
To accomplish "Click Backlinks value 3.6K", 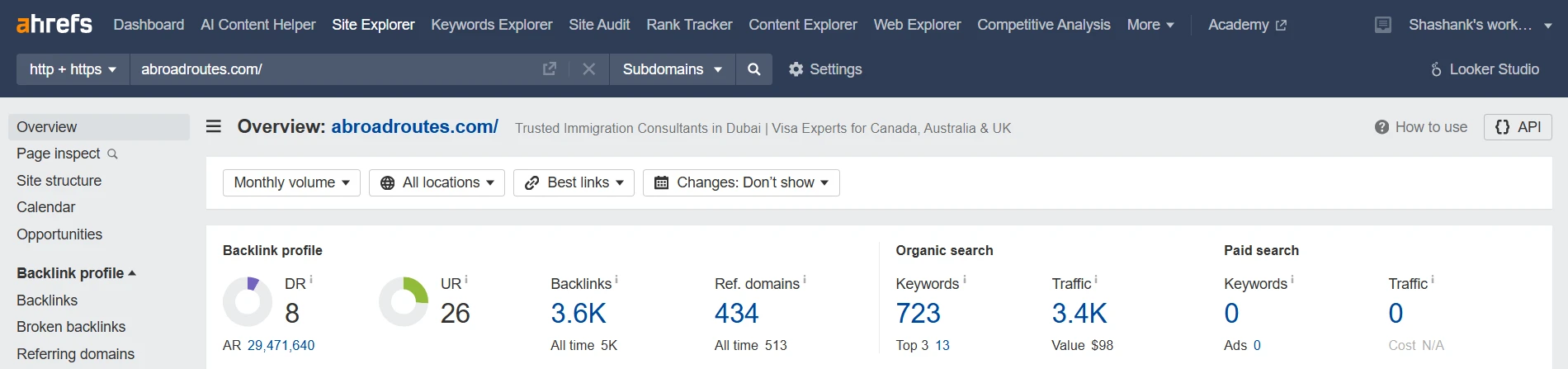I will coord(579,314).
